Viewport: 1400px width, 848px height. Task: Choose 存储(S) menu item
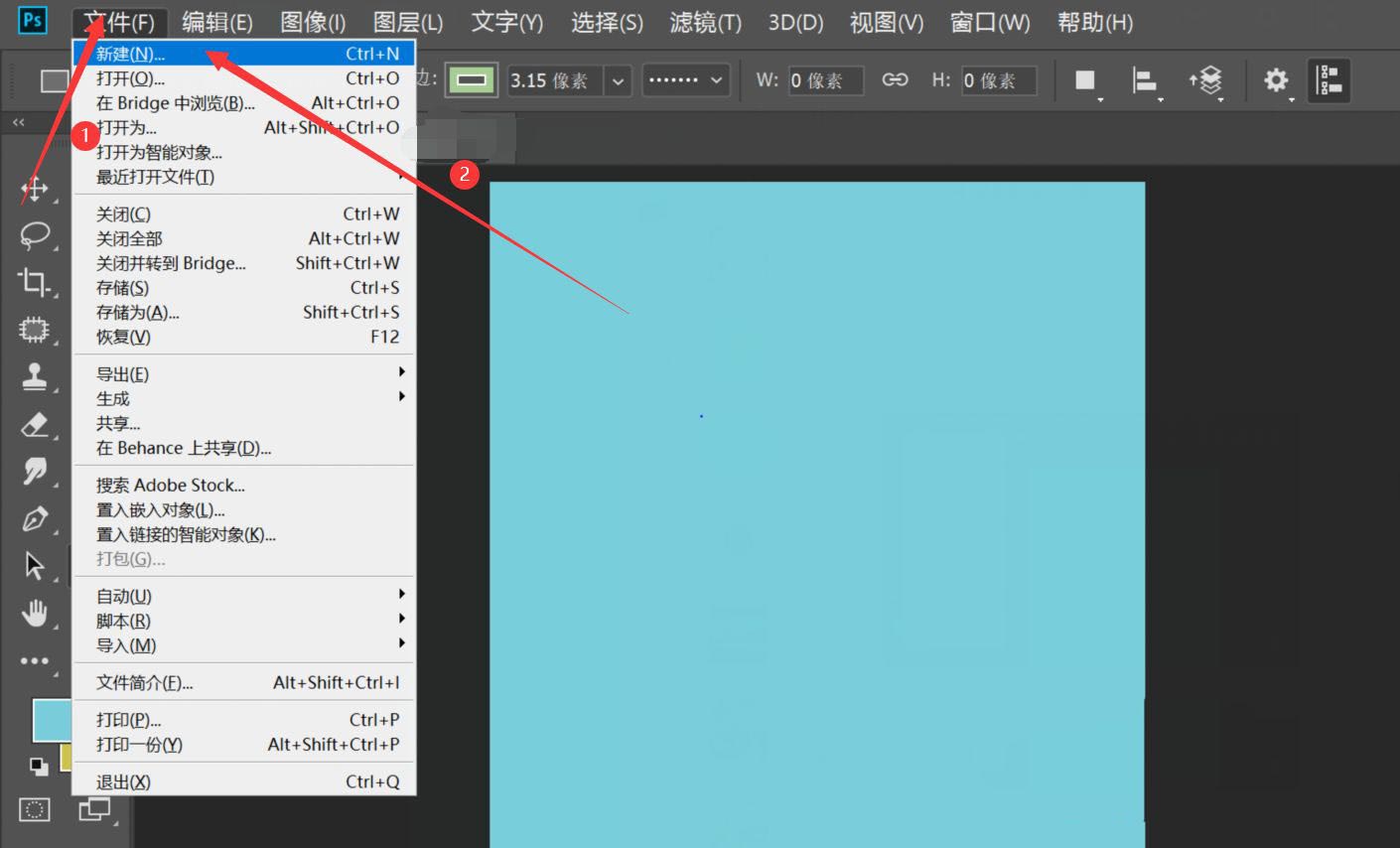pyautogui.click(x=243, y=288)
